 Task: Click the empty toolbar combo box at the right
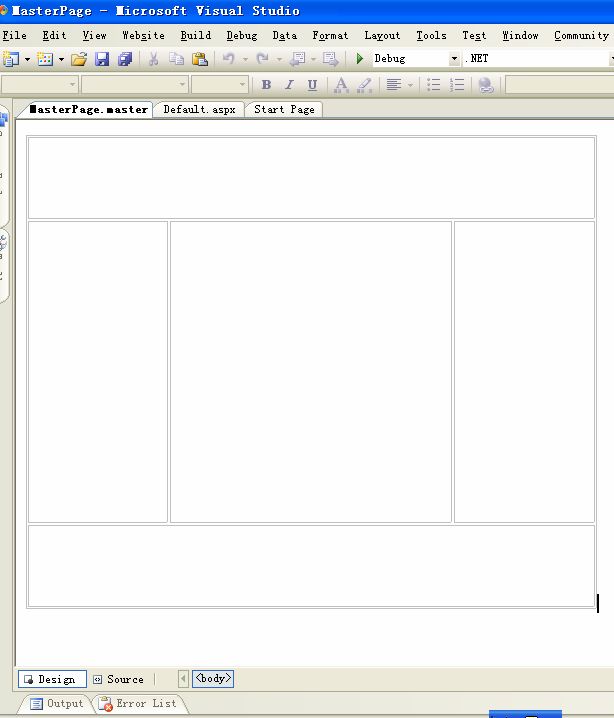560,85
